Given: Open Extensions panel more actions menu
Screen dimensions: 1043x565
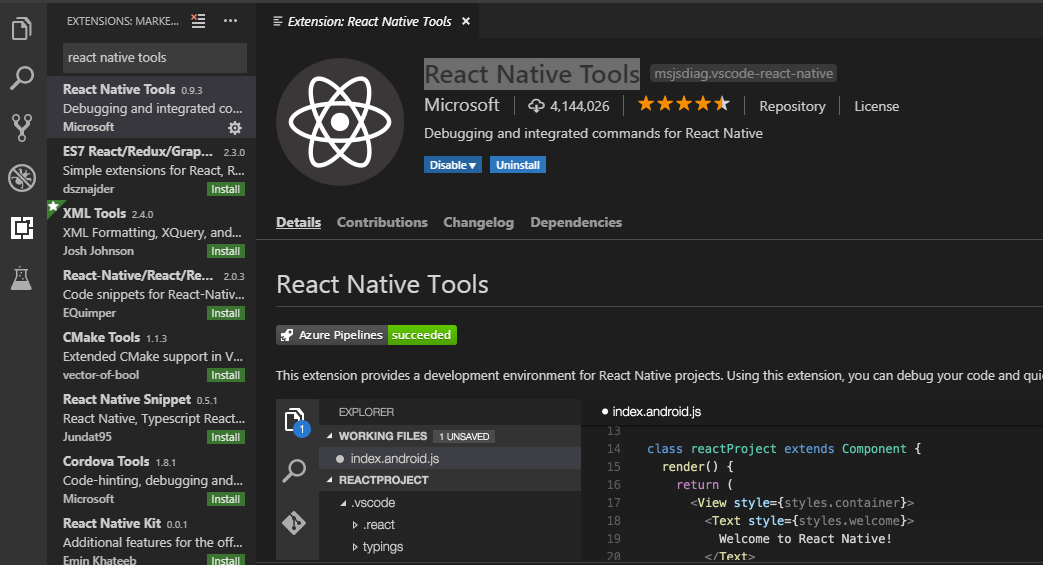Looking at the screenshot, I should point(230,21).
